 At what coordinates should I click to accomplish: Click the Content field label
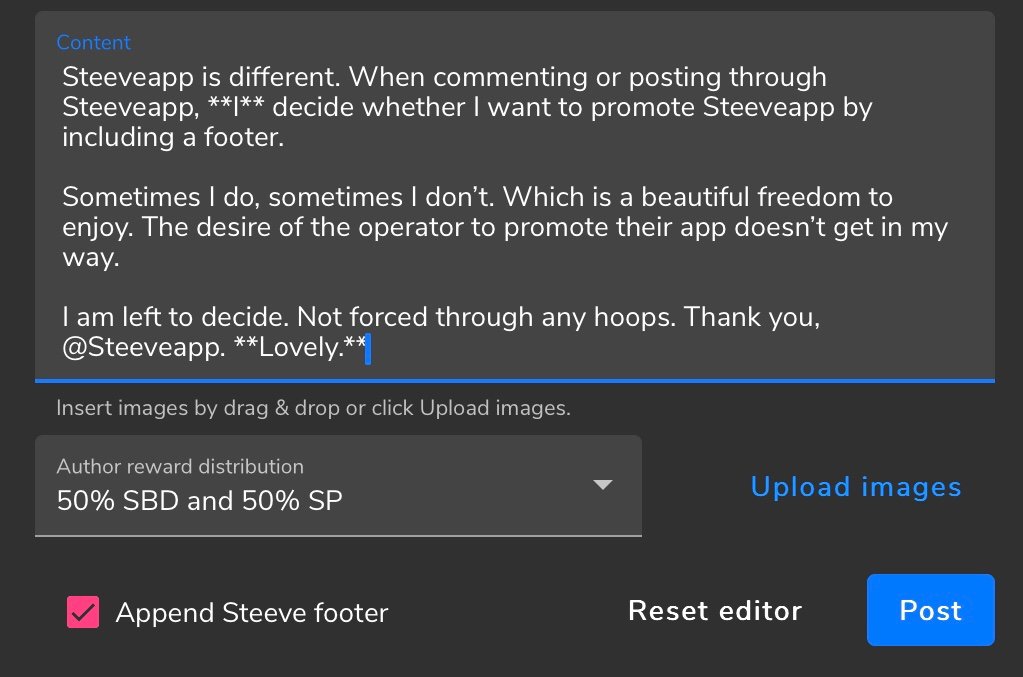93,42
